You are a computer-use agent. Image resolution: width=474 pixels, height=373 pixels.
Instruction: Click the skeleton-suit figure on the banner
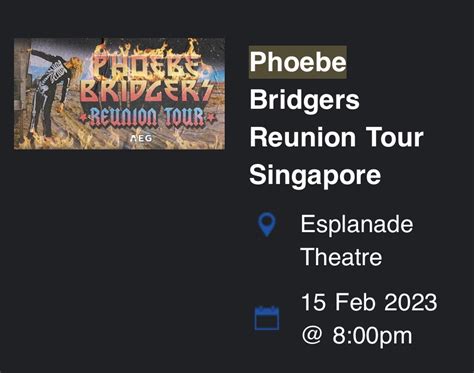[x=53, y=93]
